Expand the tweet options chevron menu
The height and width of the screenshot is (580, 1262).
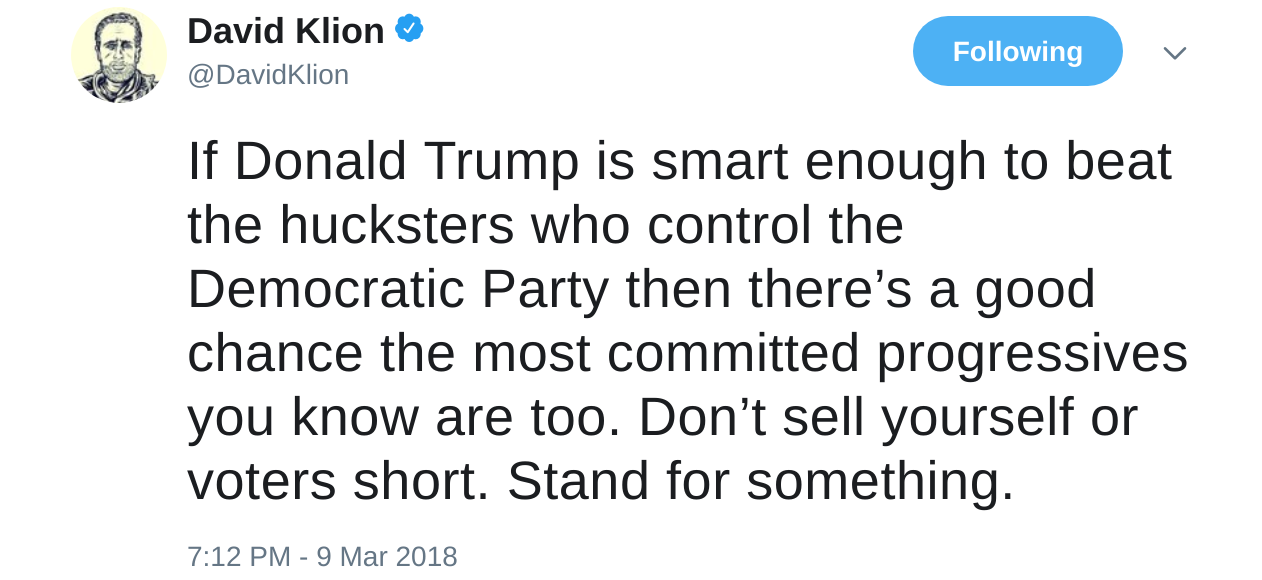tap(1174, 53)
